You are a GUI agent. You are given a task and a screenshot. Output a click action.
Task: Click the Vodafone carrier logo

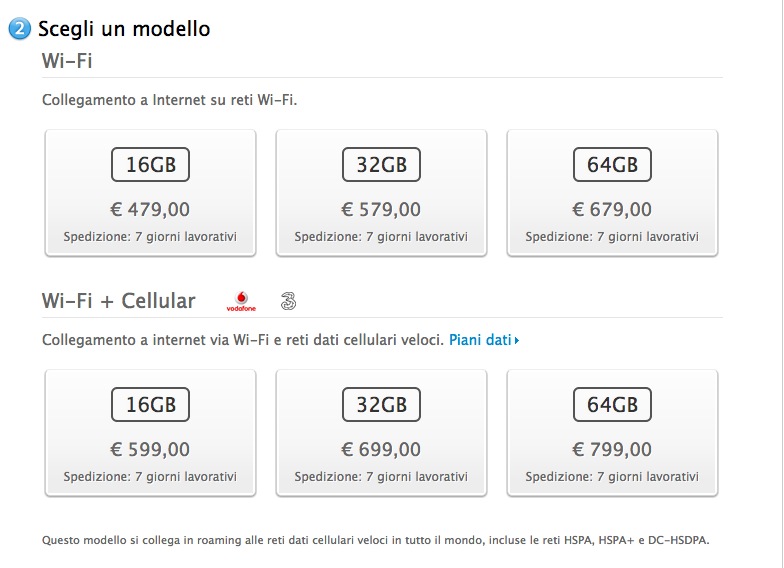tap(242, 301)
